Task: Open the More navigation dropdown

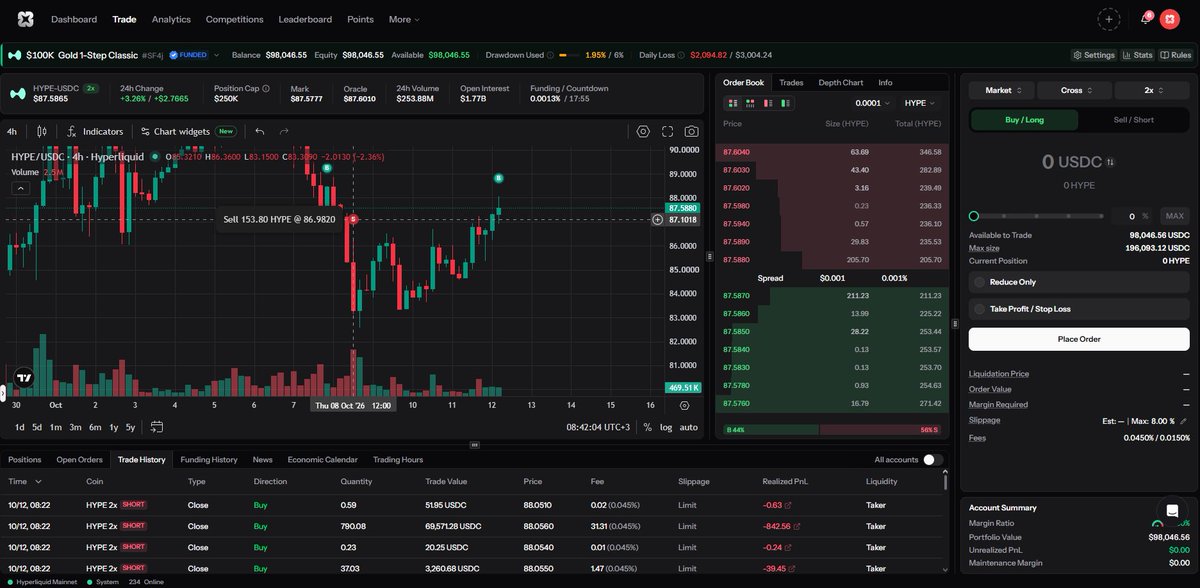Action: (404, 19)
